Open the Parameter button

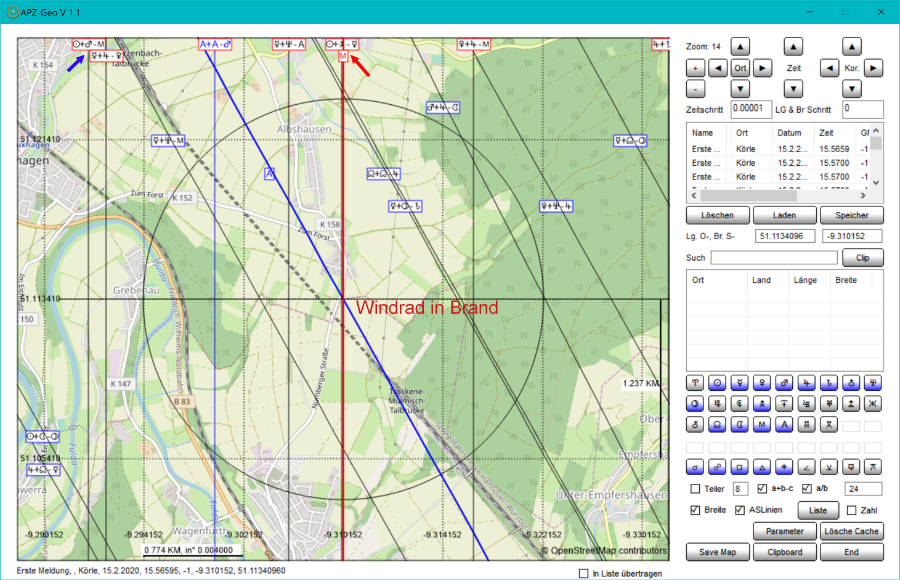(x=785, y=531)
